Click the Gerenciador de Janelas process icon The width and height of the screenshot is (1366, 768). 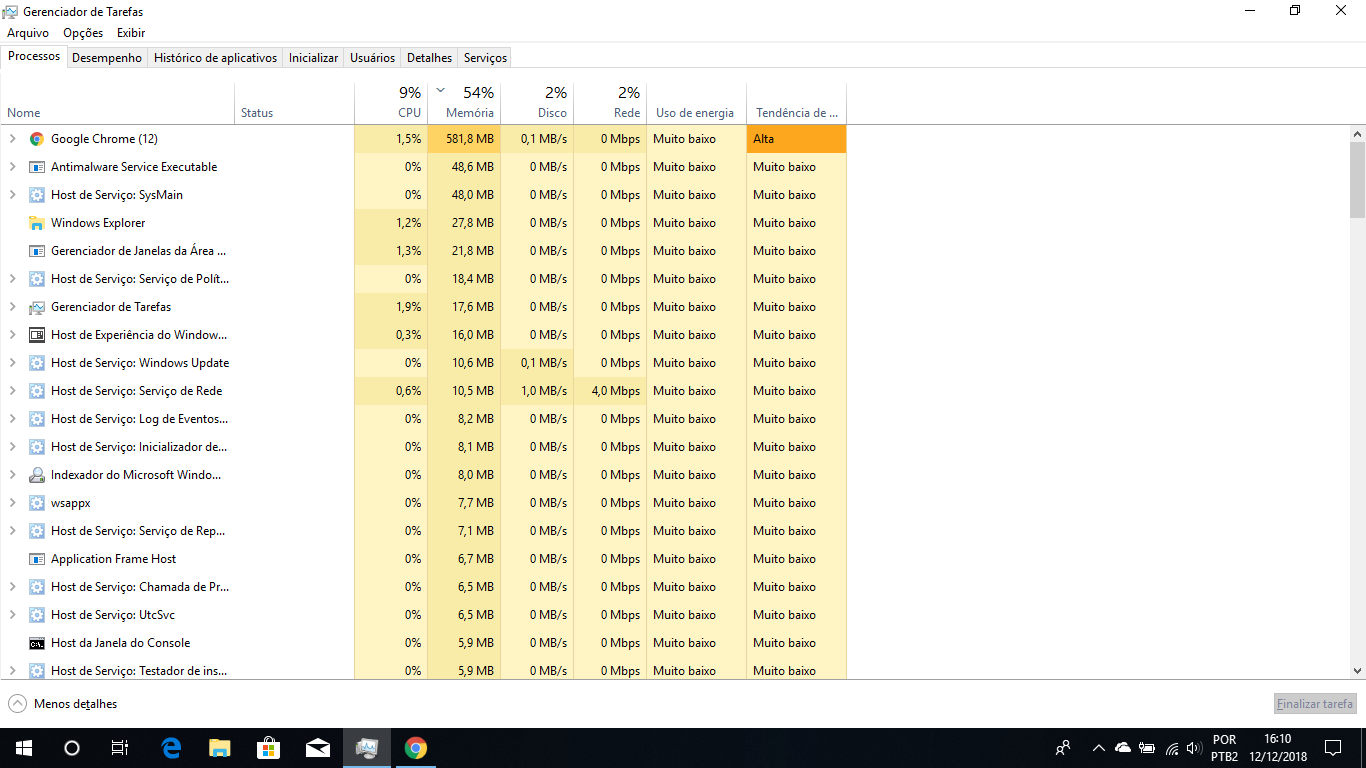pyautogui.click(x=37, y=251)
